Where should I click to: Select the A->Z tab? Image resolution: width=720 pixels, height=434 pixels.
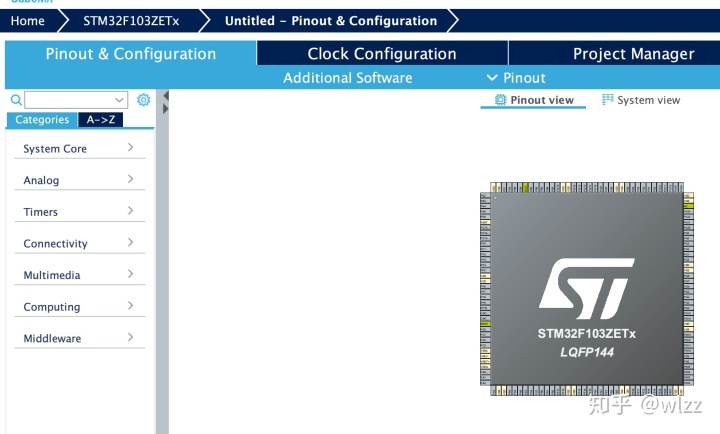[x=101, y=119]
